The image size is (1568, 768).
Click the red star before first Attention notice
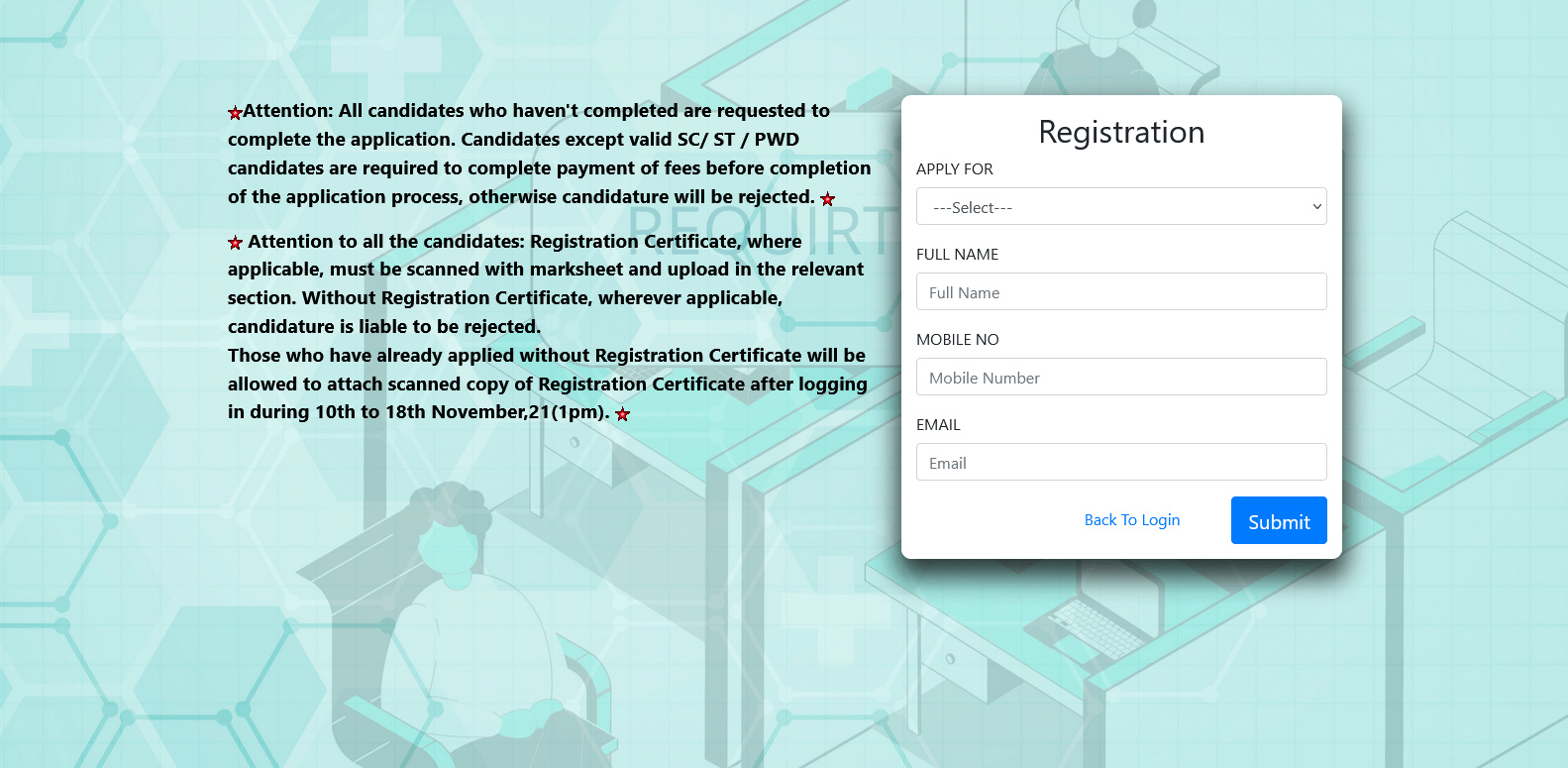[235, 113]
